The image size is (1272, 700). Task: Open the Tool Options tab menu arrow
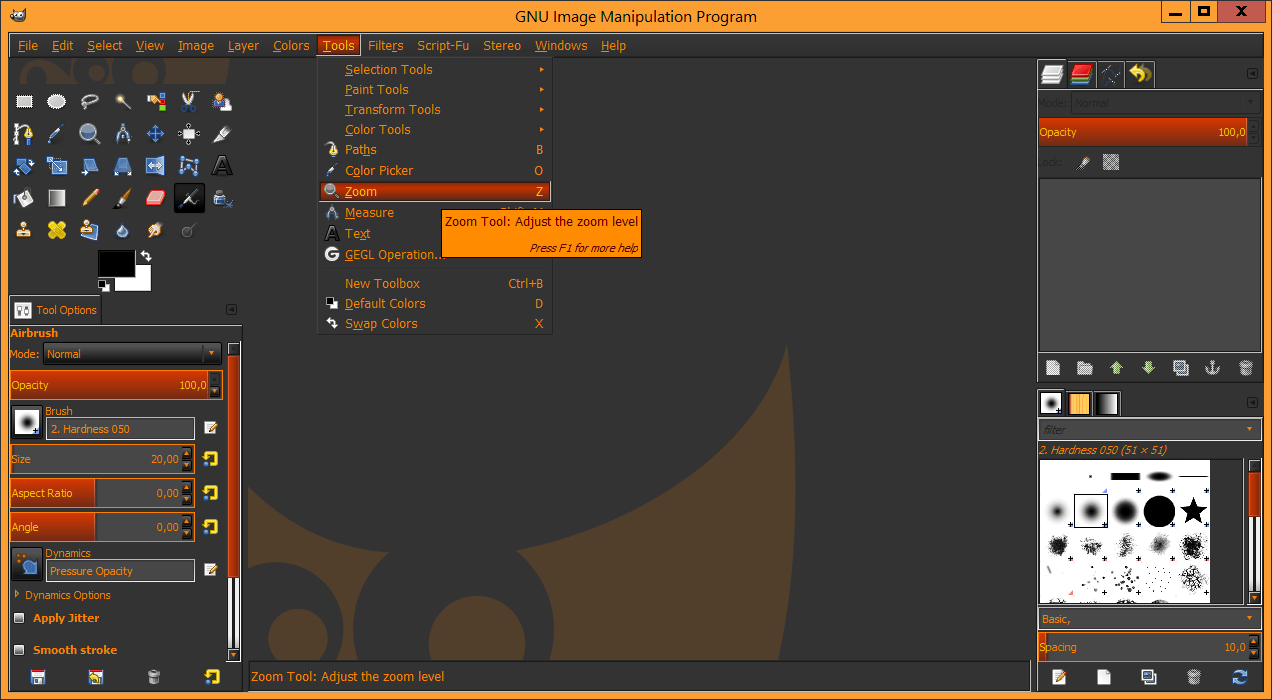(x=232, y=310)
